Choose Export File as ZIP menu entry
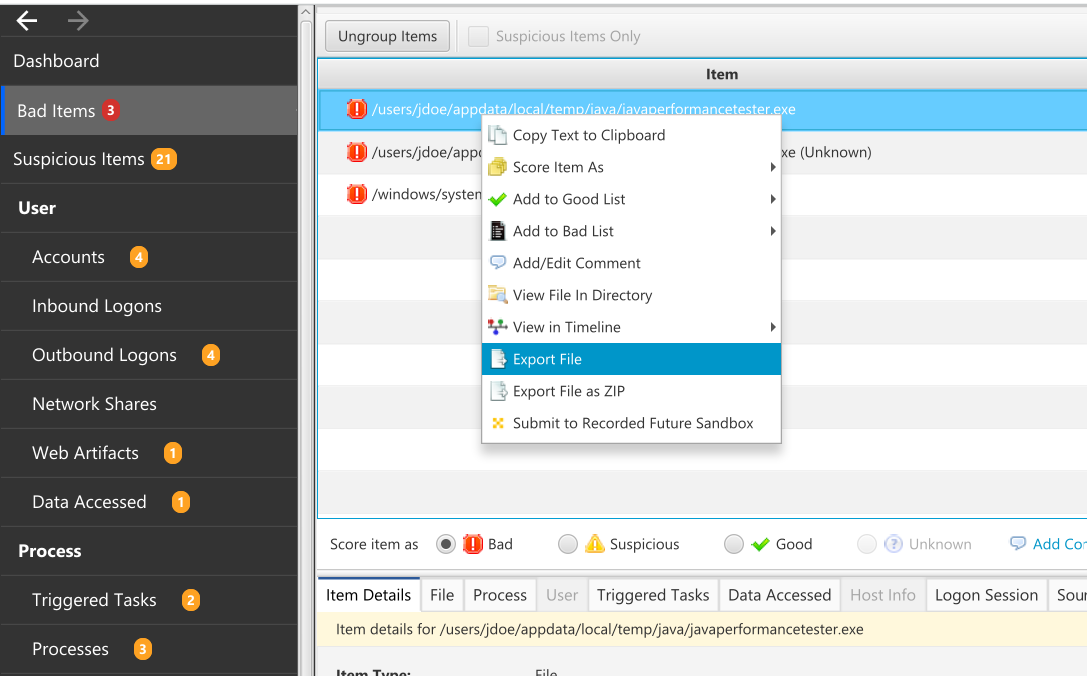The width and height of the screenshot is (1087, 676). (568, 391)
